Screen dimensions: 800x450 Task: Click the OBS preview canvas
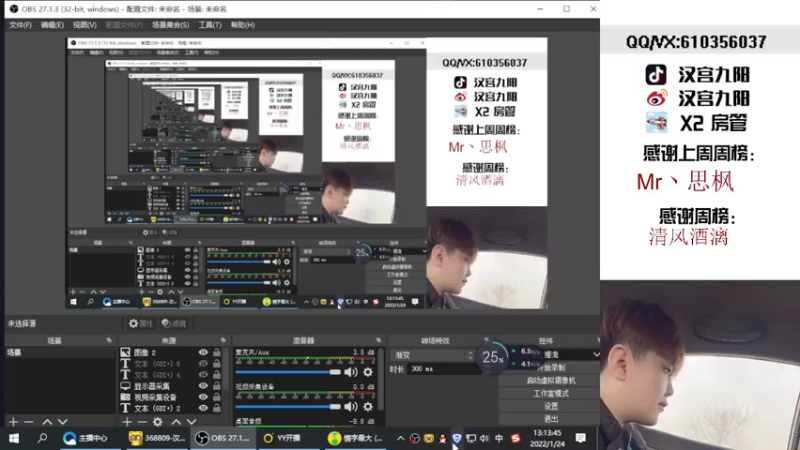[307, 173]
